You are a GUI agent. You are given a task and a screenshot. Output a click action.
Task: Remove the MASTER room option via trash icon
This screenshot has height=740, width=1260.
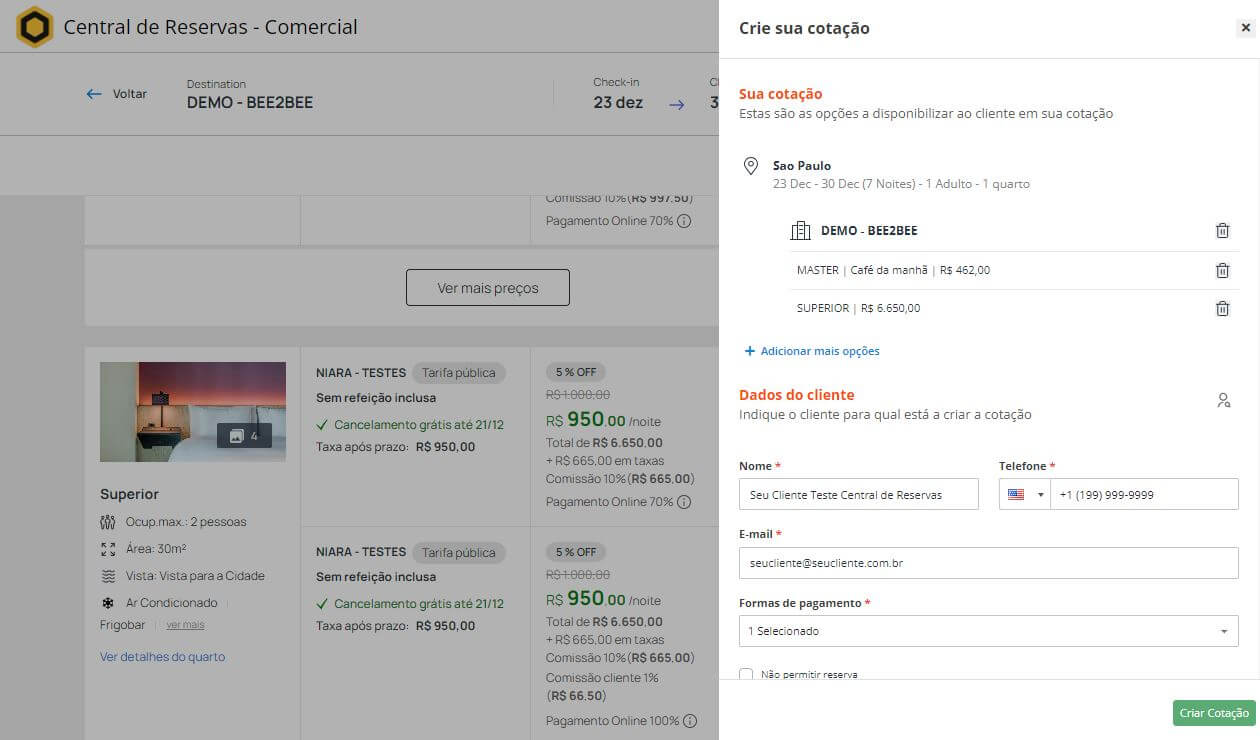(1222, 270)
